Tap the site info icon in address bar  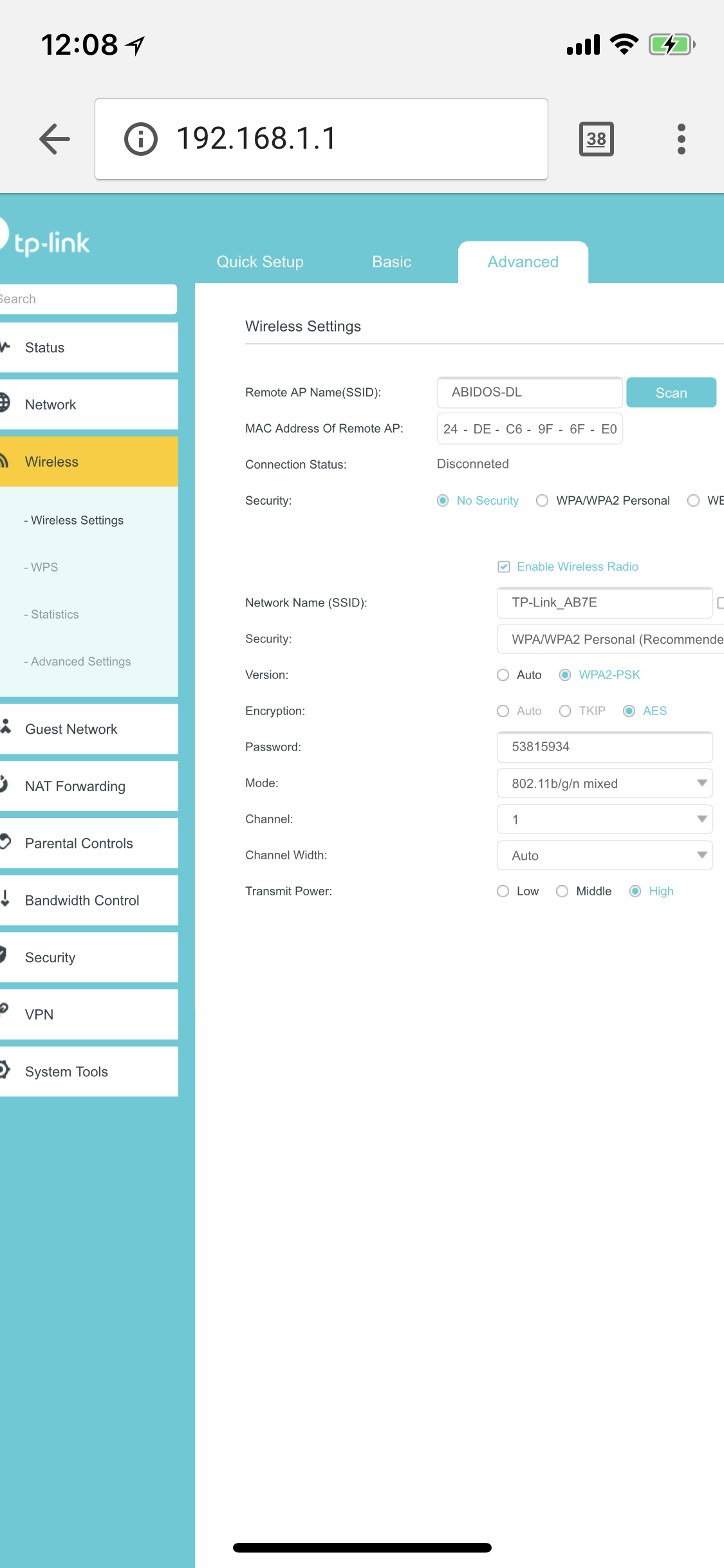pos(140,139)
